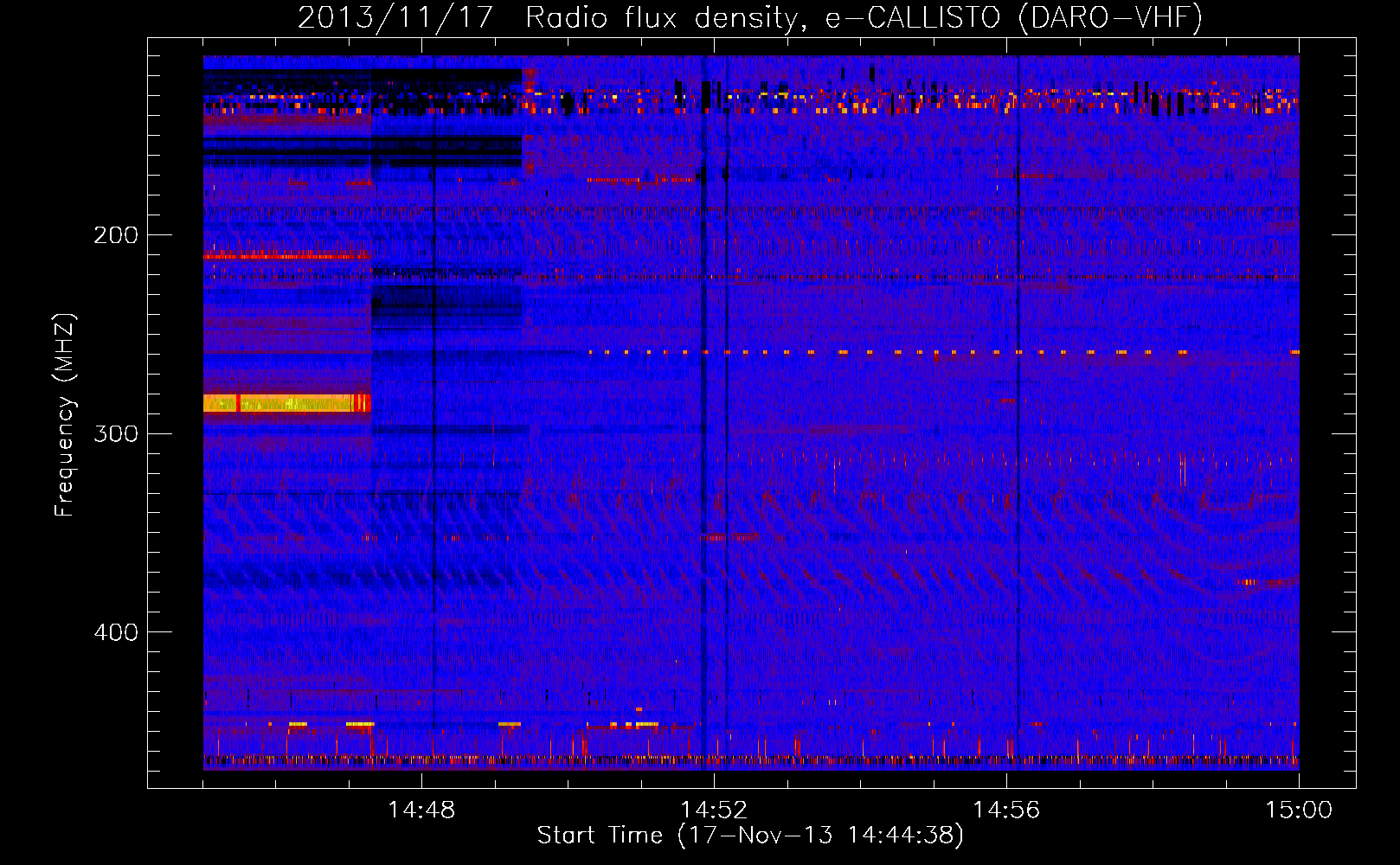Click the 15:00 time tick label
The height and width of the screenshot is (865, 1400).
[x=1299, y=811]
